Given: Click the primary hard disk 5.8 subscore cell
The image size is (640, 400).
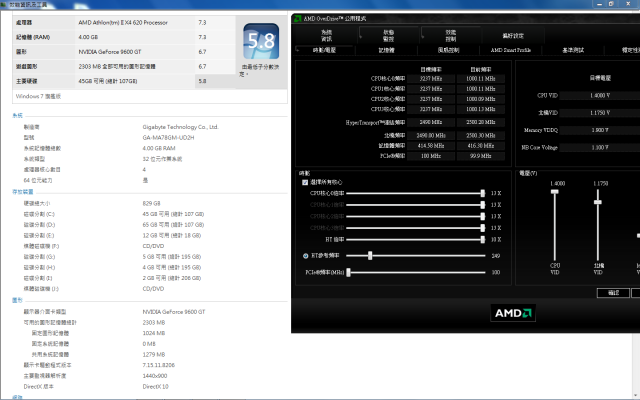Looking at the screenshot, I should (x=215, y=81).
